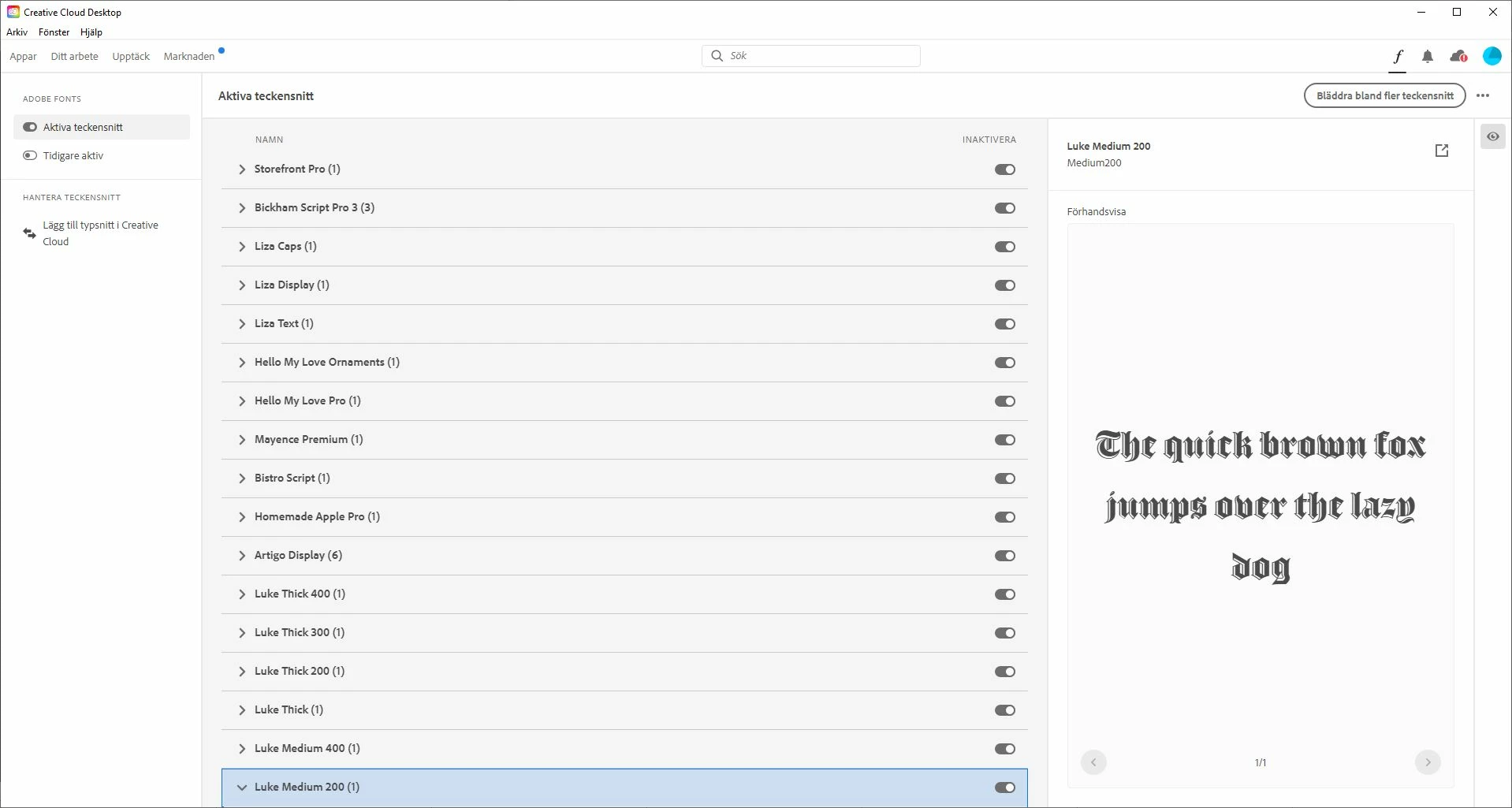Viewport: 1512px width, 808px height.
Task: Select Aktiva teckensnitt in sidebar
Action: (x=102, y=127)
